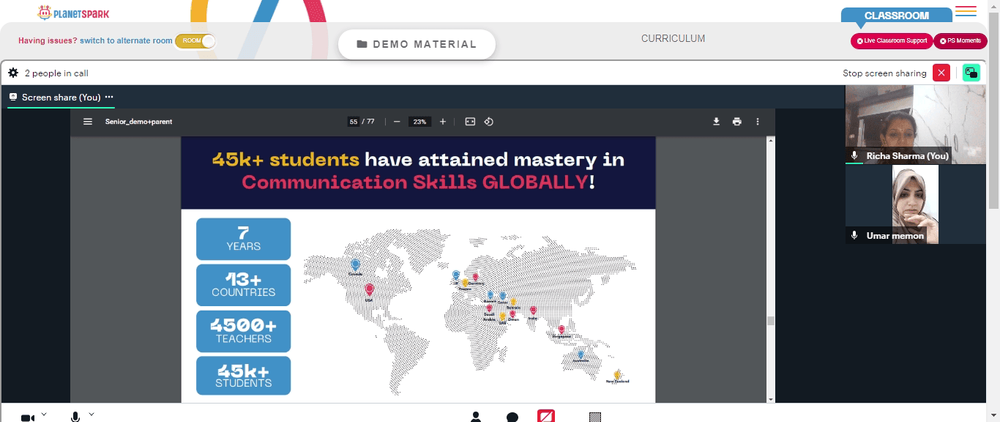Edit the PDF zoom percentage field 23%
The width and height of the screenshot is (1000, 422).
point(419,122)
